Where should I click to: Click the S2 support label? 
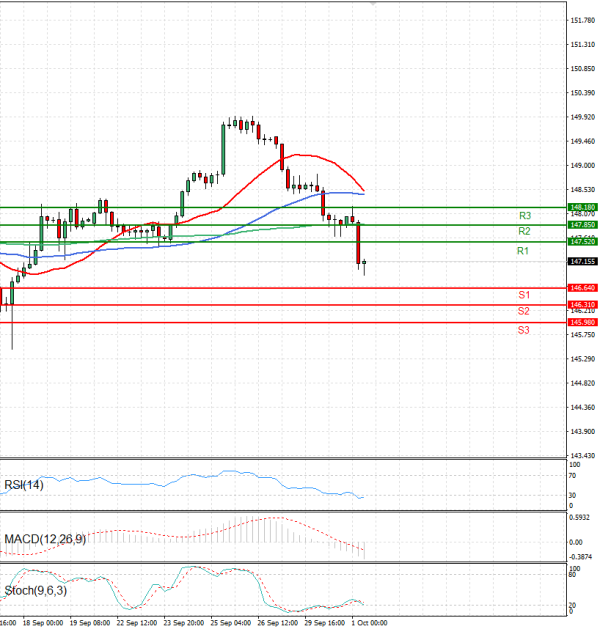click(x=523, y=311)
